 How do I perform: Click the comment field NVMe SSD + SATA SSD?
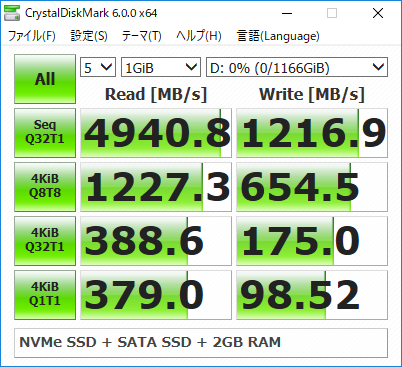point(201,343)
